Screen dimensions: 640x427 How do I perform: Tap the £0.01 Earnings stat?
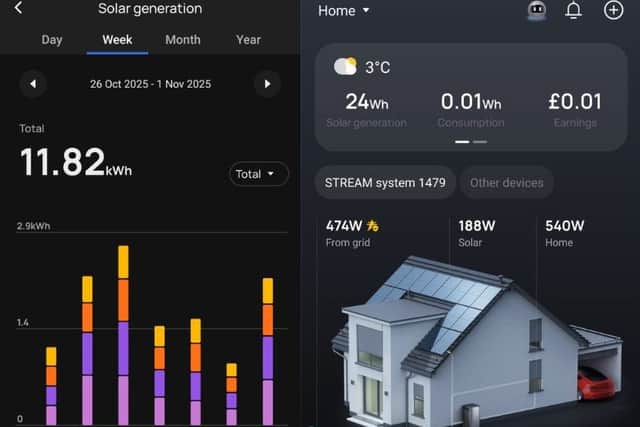pos(575,109)
